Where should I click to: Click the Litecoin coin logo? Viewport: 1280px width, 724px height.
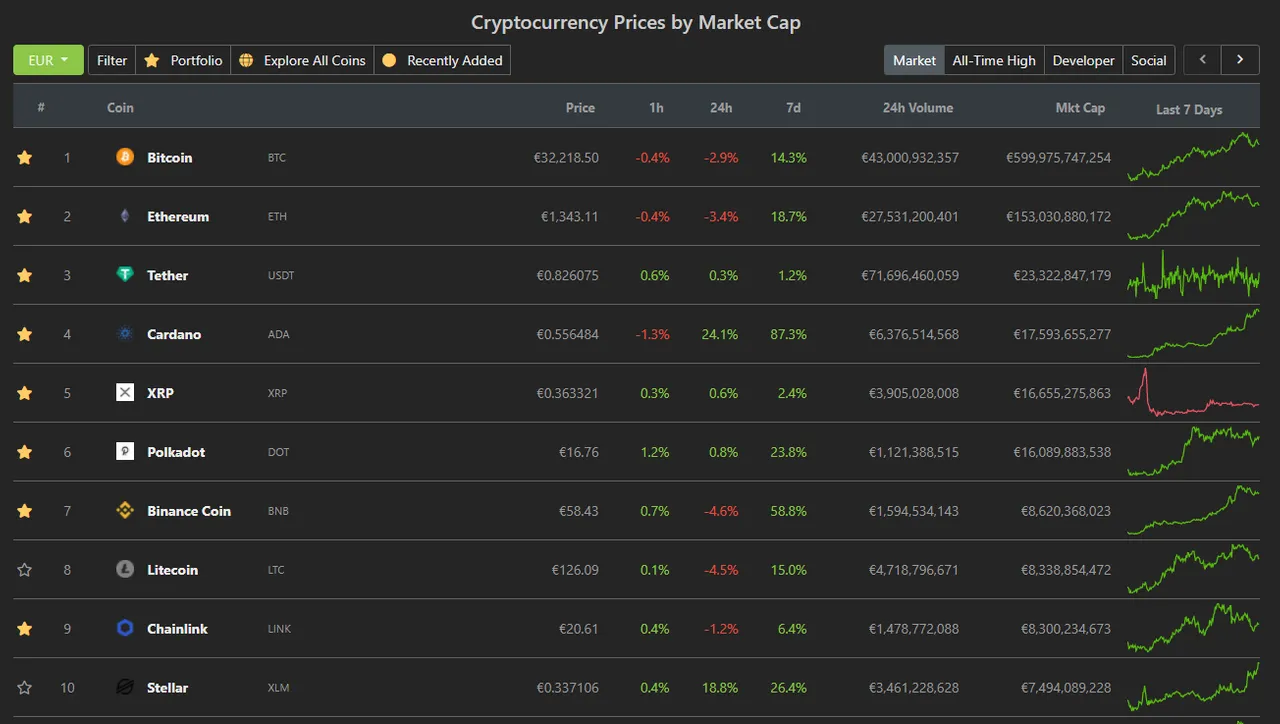coord(125,570)
